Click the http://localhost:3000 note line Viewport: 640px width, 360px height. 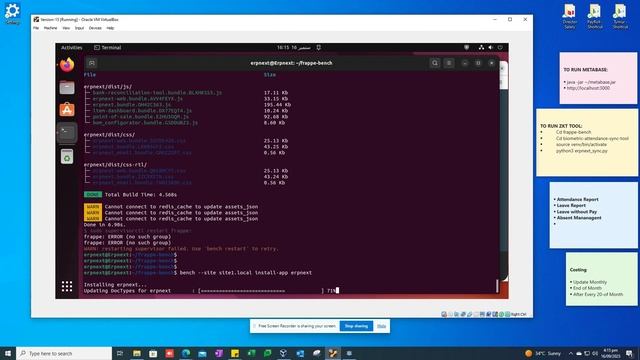(588, 88)
